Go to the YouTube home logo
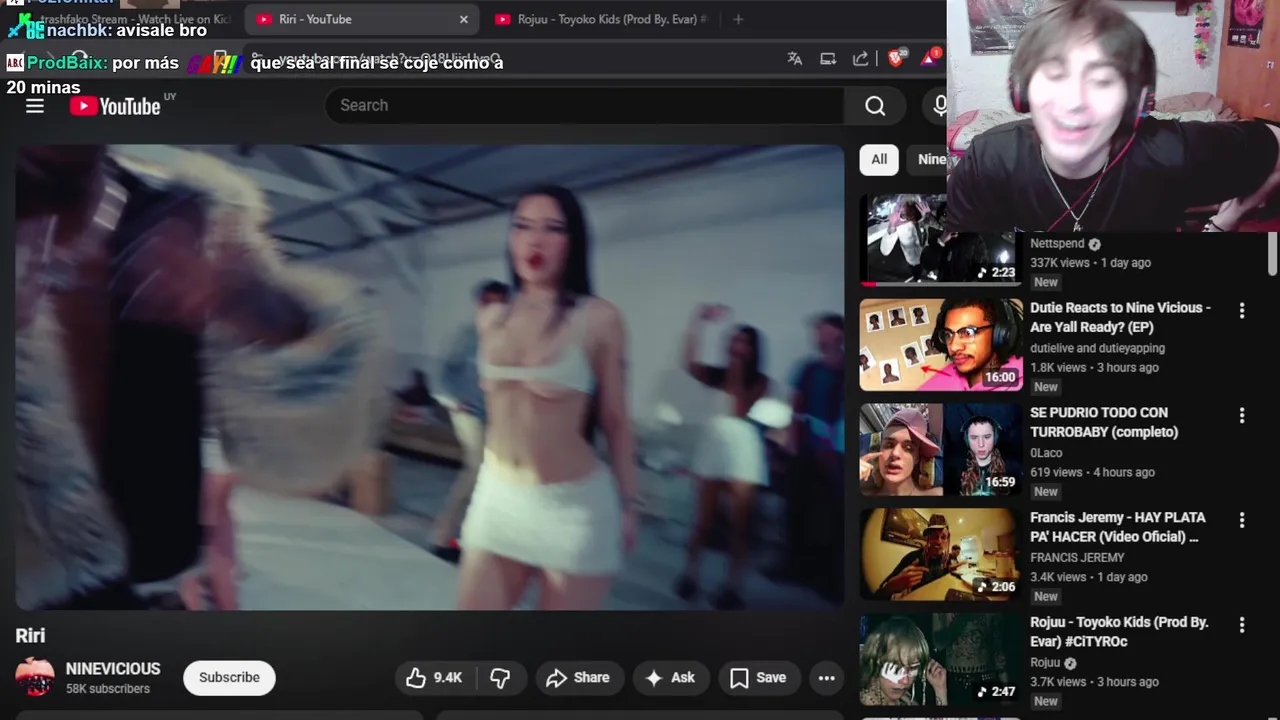Screen dimensions: 1280x720 (115, 106)
